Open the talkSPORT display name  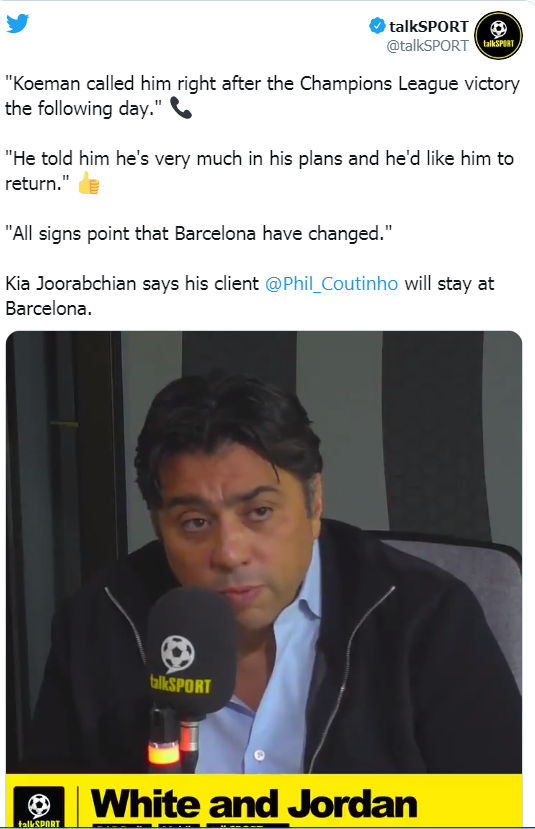(x=429, y=26)
